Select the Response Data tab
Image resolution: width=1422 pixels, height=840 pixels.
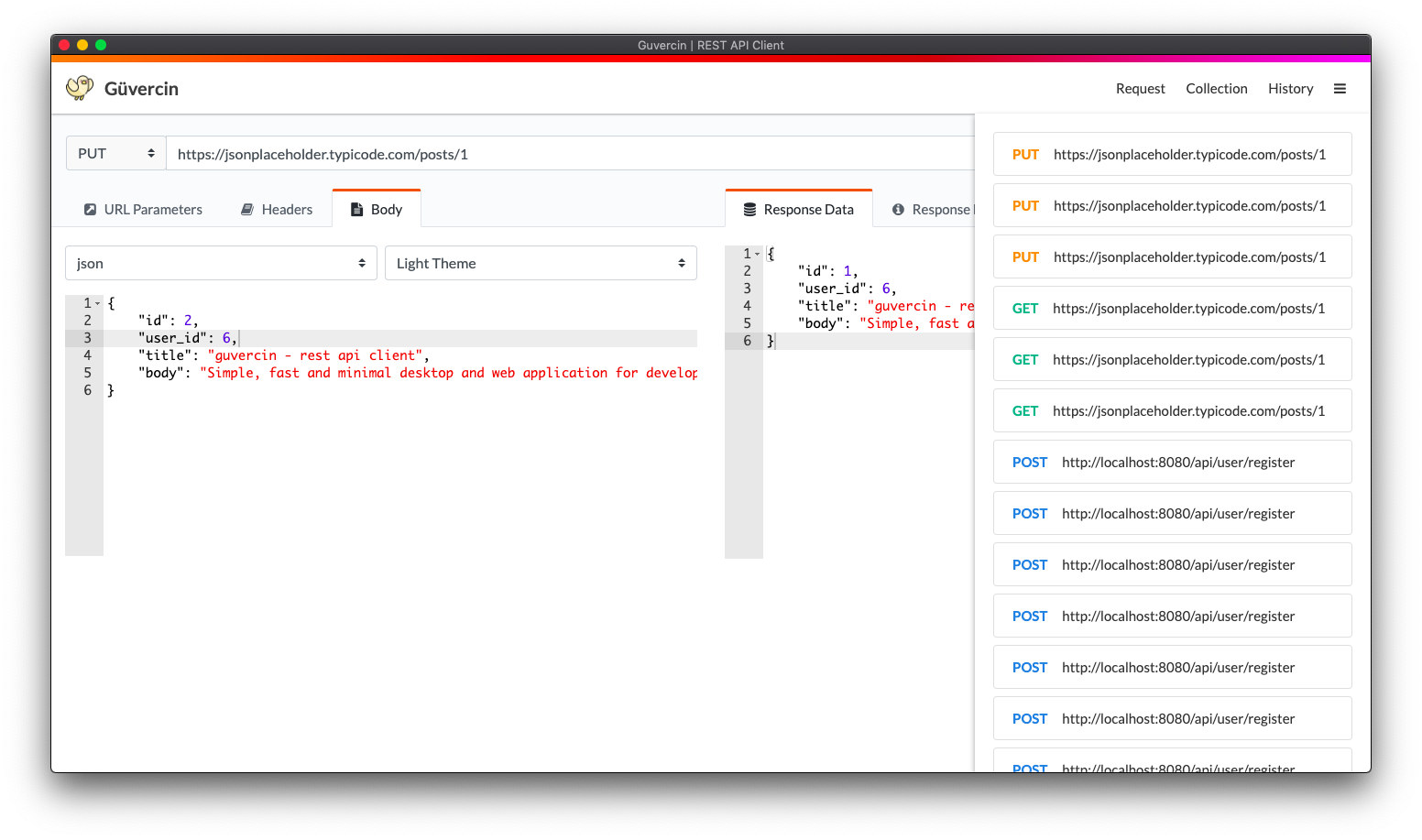[x=798, y=209]
